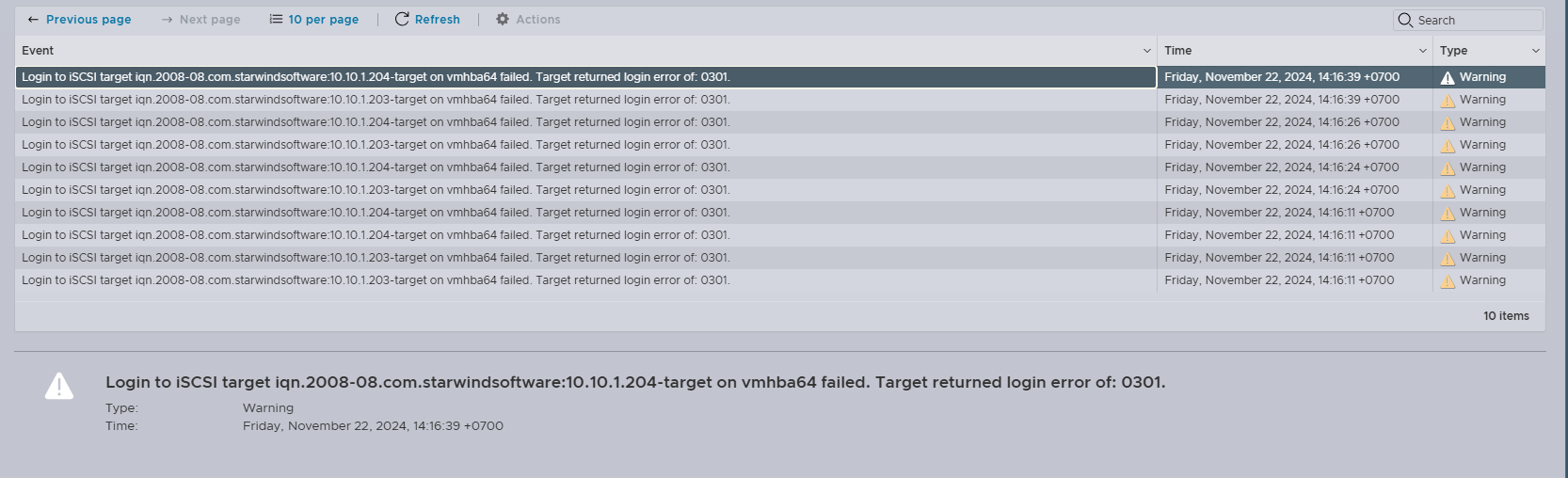Open the Actions menu
Viewport: 1568px width, 478px height.
coord(528,19)
